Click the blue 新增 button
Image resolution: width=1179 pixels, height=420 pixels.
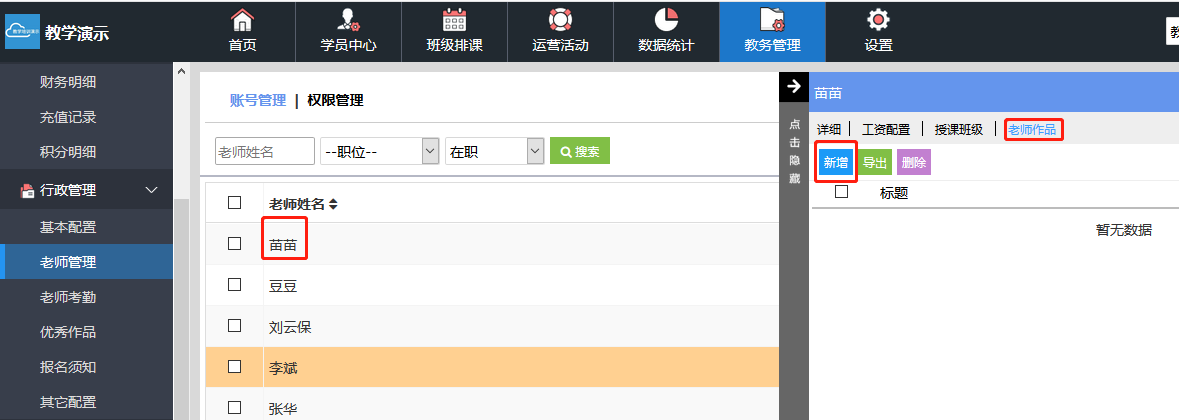coord(835,163)
